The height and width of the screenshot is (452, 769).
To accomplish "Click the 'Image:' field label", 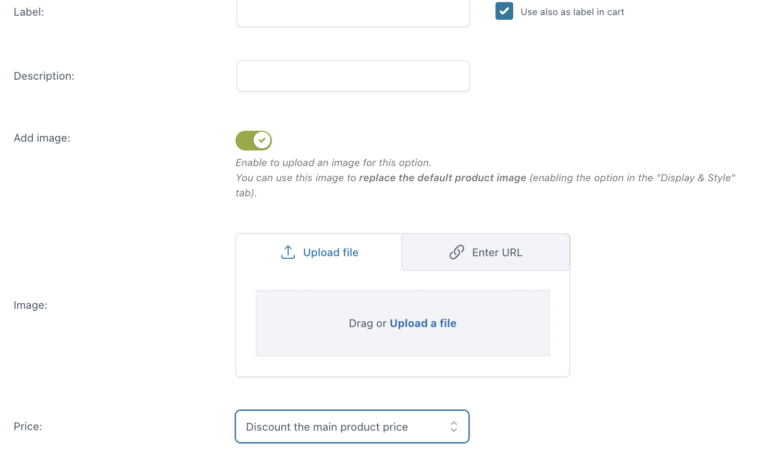I will point(30,305).
